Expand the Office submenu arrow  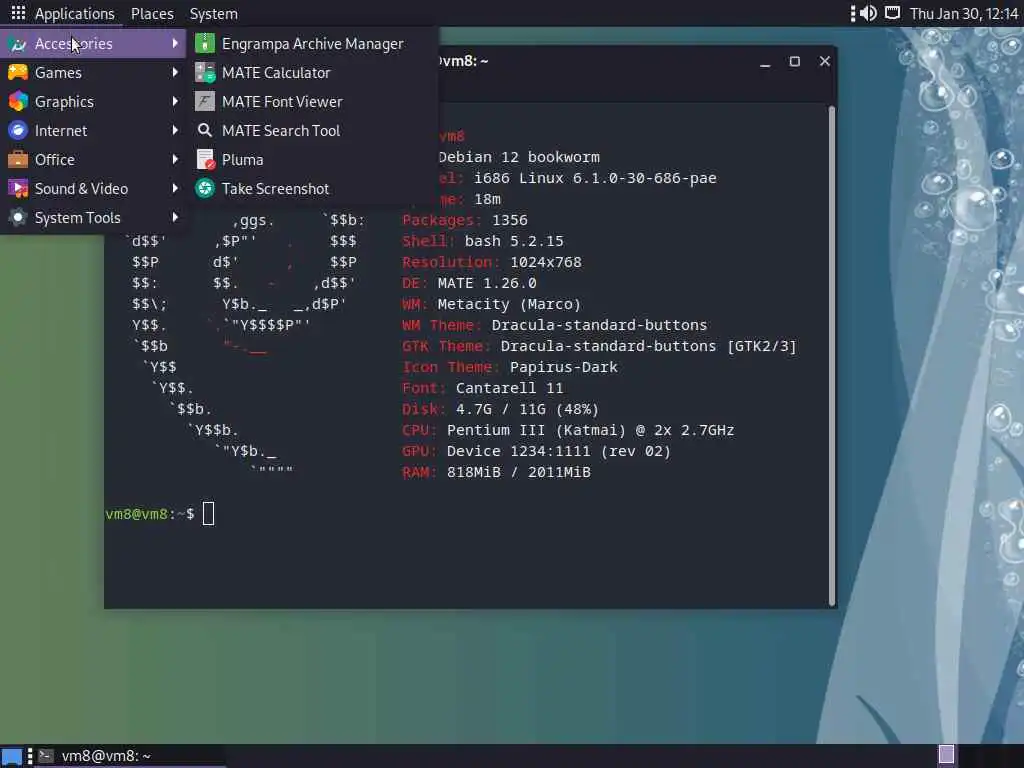pos(175,159)
